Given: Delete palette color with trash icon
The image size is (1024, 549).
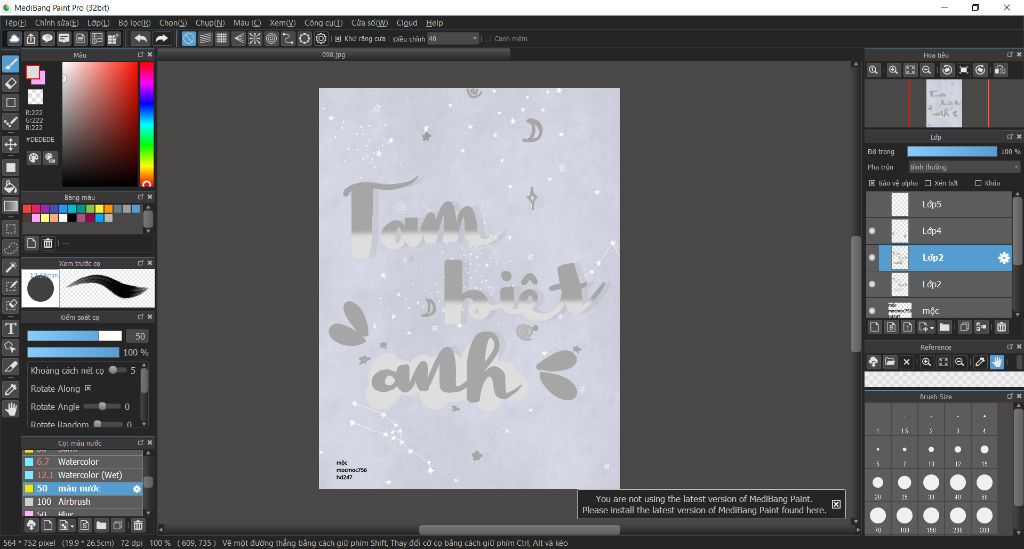Looking at the screenshot, I should point(48,243).
